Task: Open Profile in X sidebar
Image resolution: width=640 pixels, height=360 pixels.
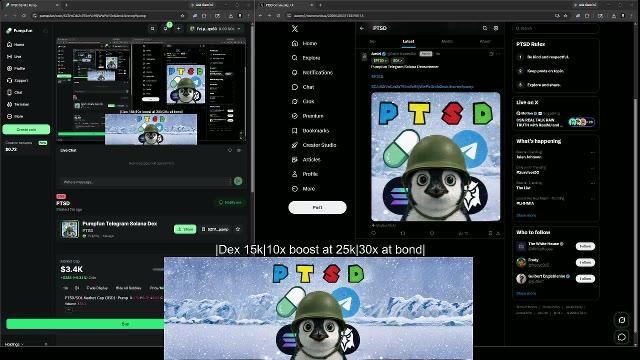Action: point(305,174)
